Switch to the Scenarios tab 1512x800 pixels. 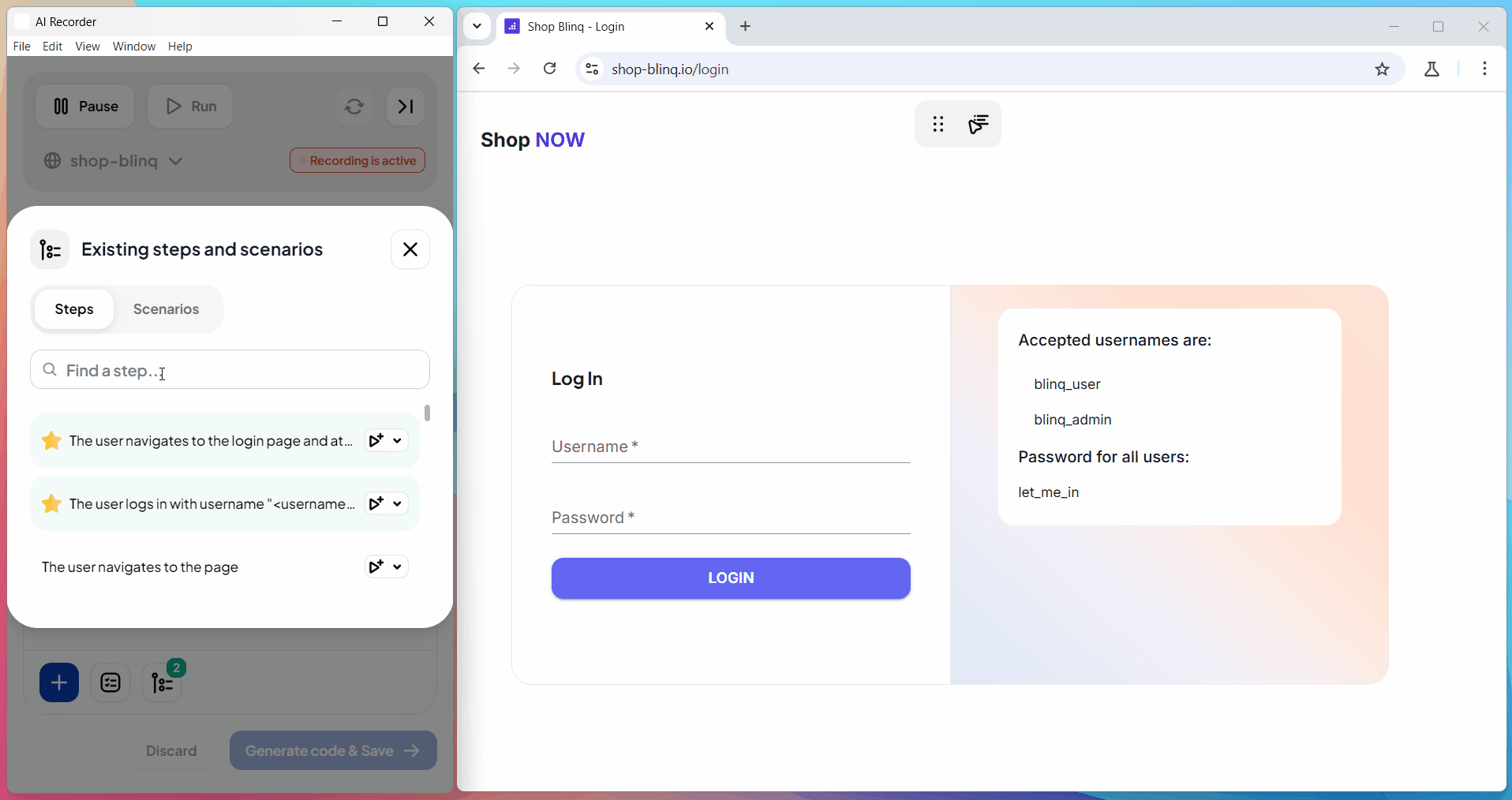(166, 308)
